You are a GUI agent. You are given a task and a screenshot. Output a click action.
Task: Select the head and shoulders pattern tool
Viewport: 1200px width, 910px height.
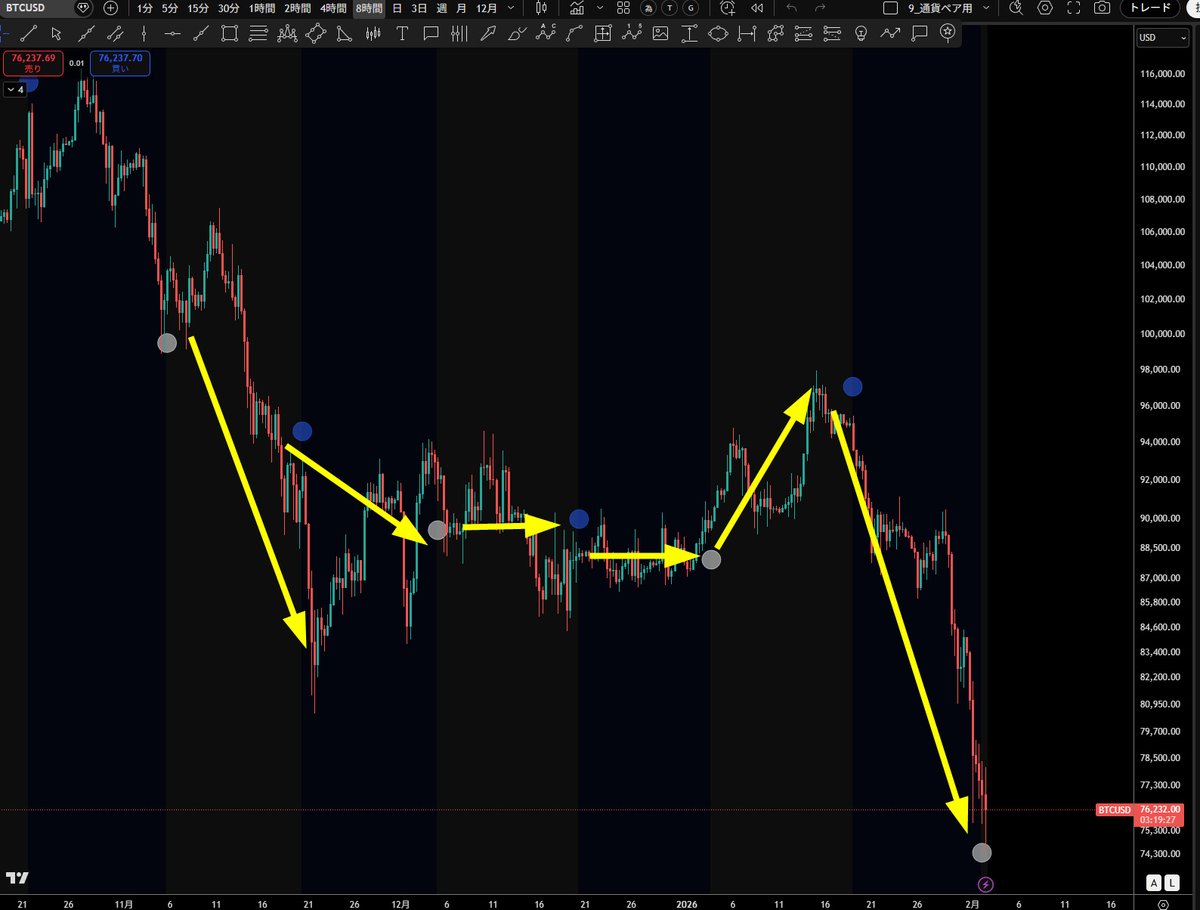(x=286, y=34)
